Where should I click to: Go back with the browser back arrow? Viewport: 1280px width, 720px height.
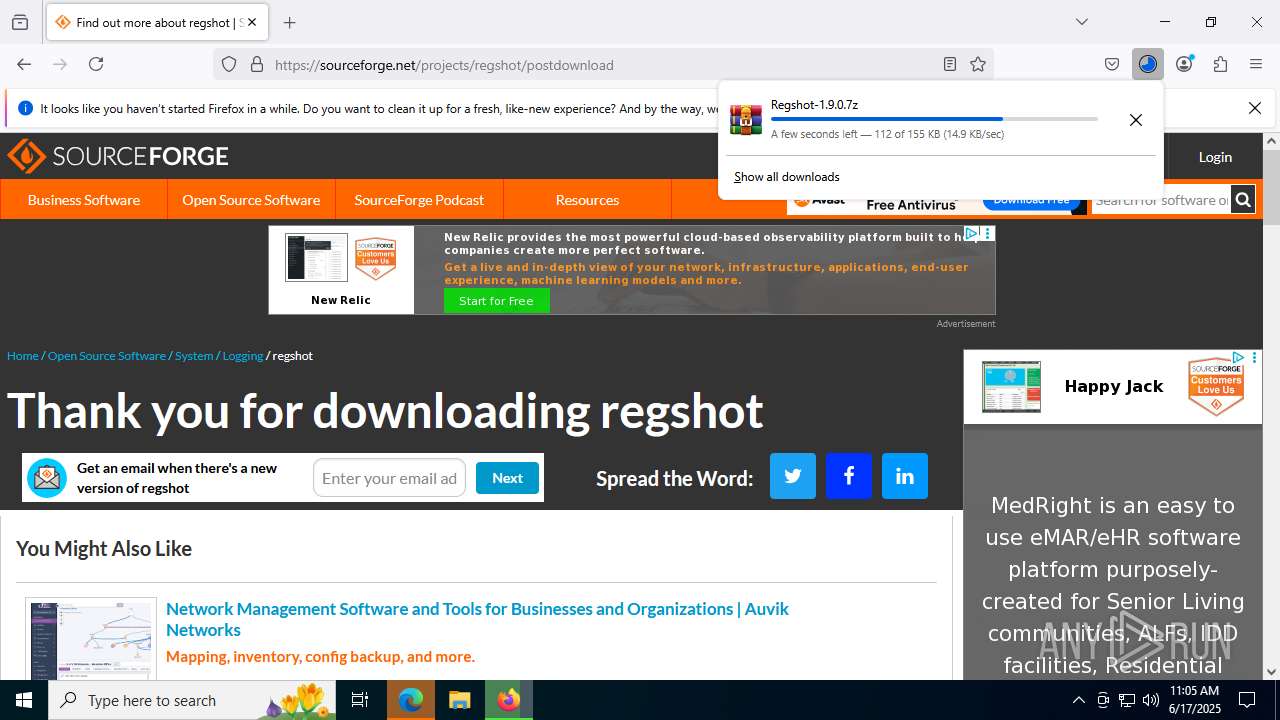pos(24,64)
